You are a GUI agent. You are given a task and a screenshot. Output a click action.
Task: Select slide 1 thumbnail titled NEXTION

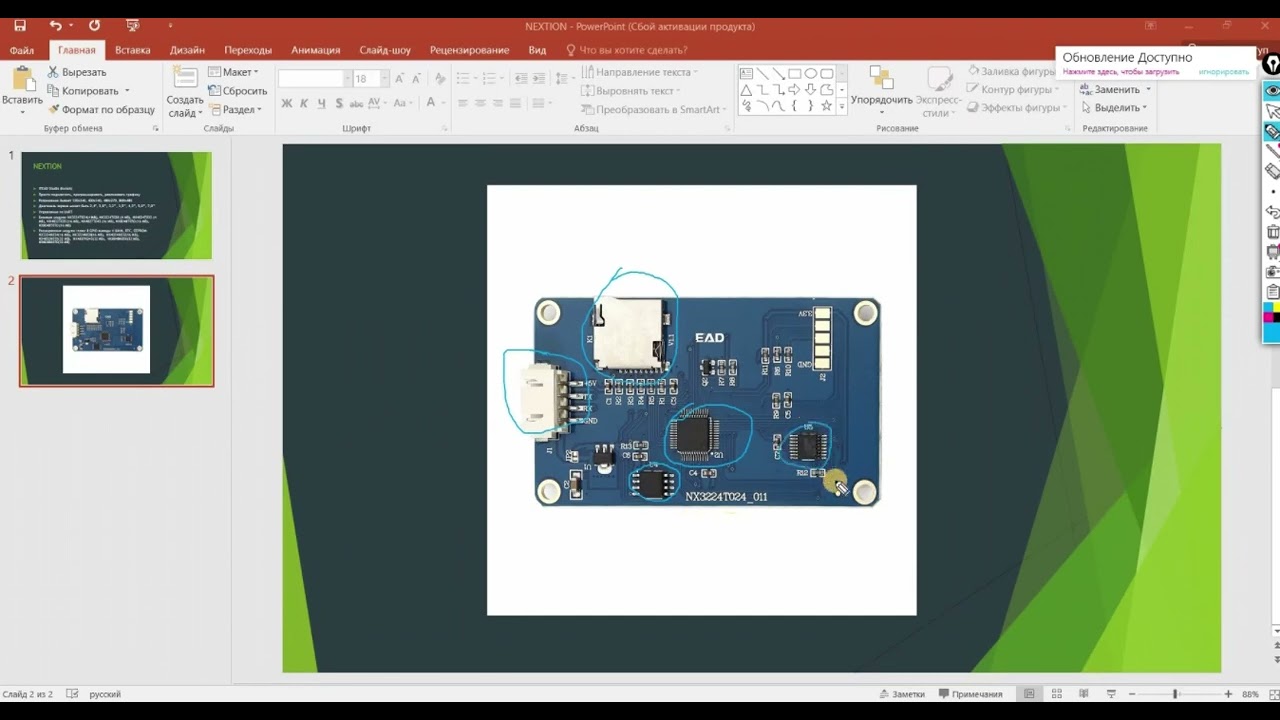tap(116, 206)
